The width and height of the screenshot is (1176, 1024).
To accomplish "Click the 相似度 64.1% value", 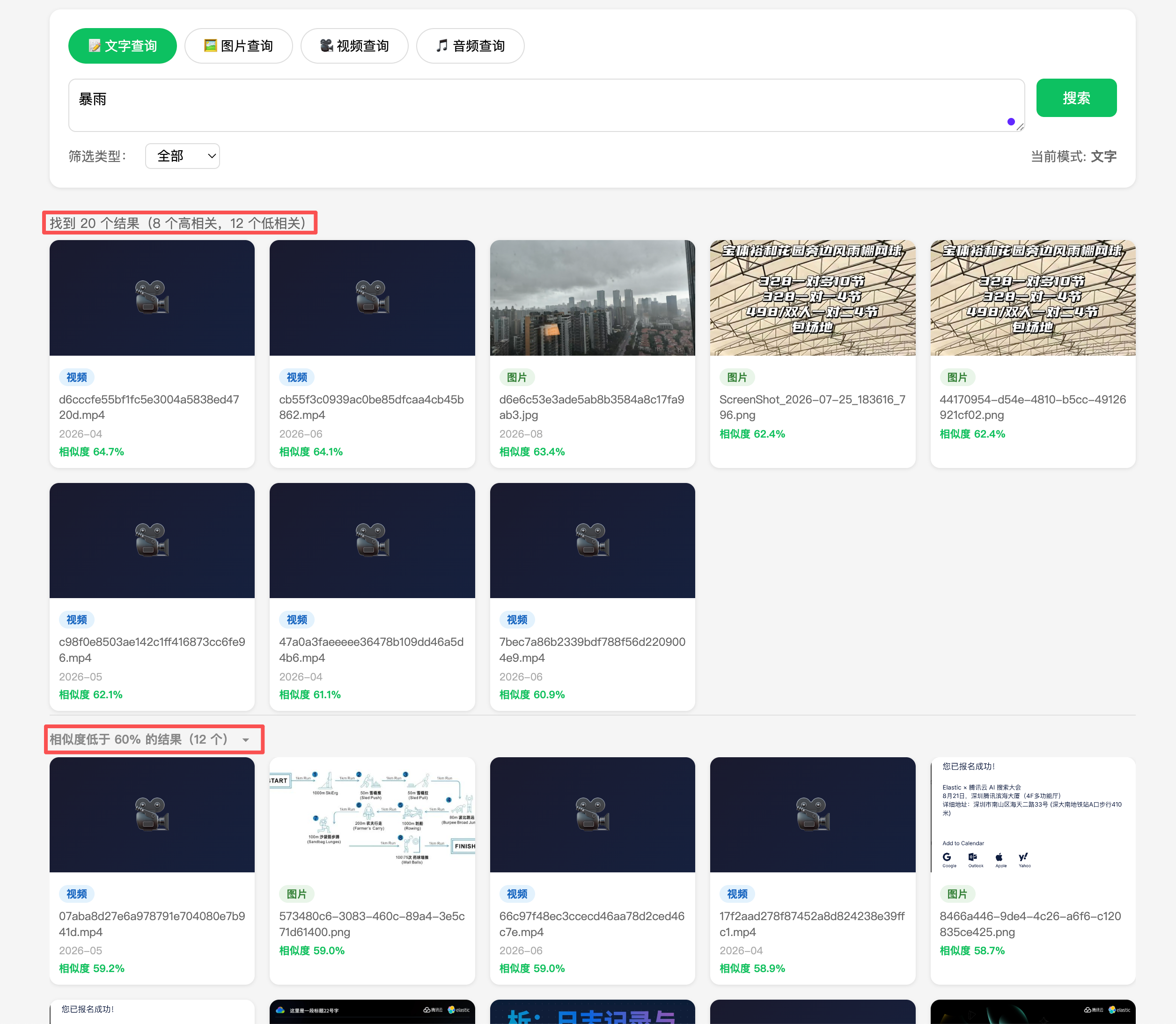I will click(x=311, y=452).
